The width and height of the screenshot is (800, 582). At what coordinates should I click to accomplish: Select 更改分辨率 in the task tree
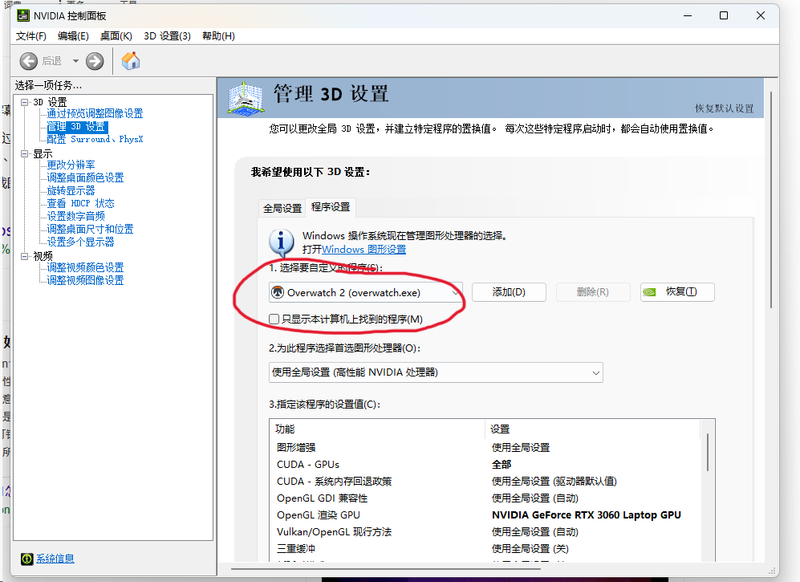71,165
